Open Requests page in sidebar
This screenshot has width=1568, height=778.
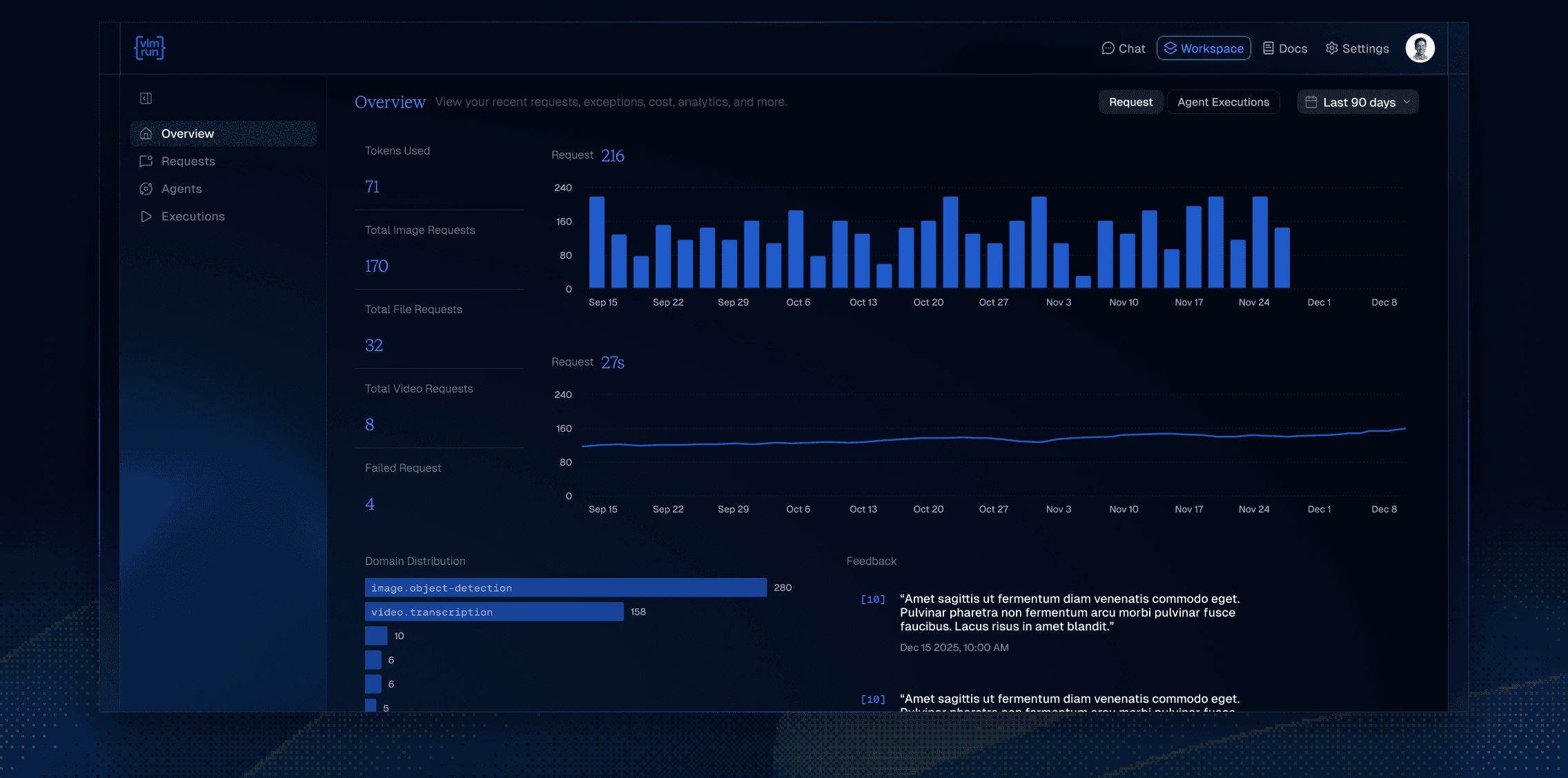pos(188,161)
